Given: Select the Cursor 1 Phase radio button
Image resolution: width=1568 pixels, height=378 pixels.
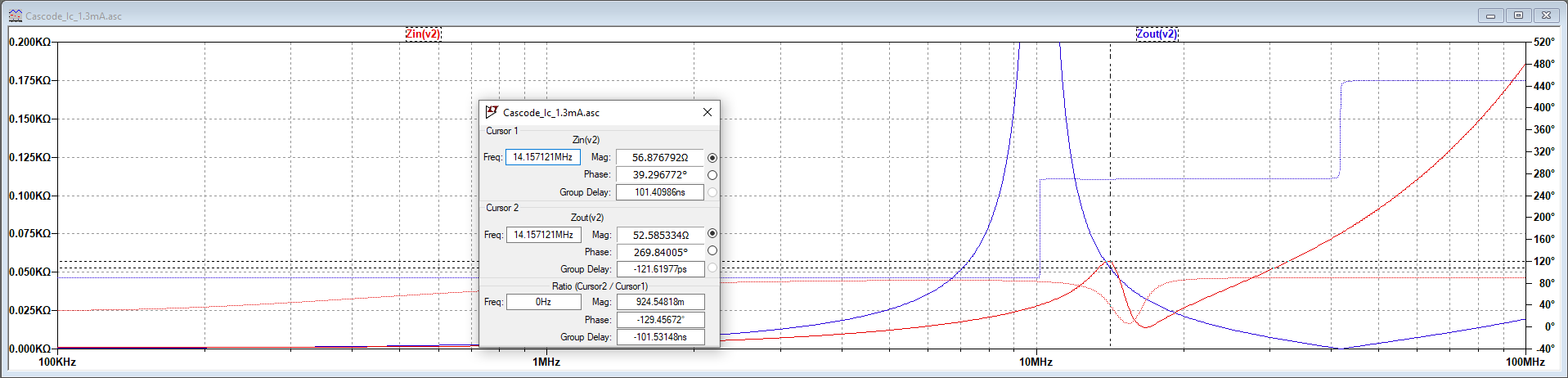Looking at the screenshot, I should coord(712,175).
